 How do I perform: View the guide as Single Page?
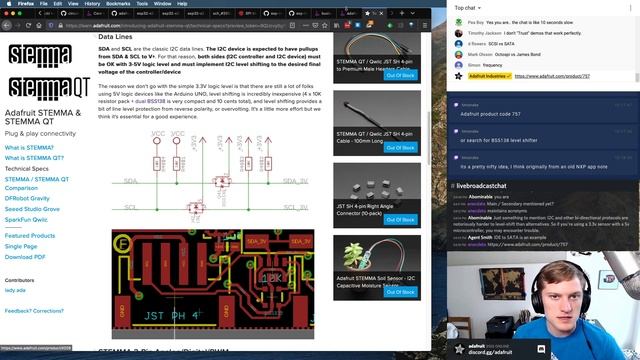[21, 246]
